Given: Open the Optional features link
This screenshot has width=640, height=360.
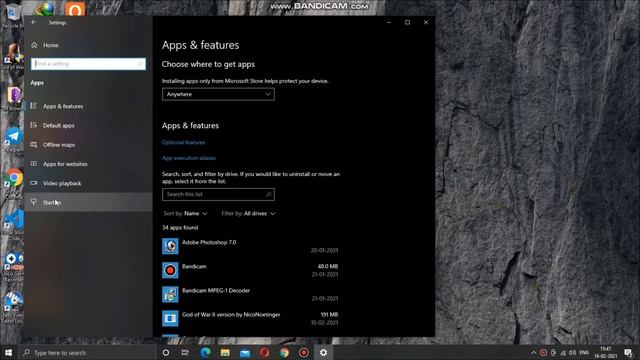Looking at the screenshot, I should click(183, 142).
